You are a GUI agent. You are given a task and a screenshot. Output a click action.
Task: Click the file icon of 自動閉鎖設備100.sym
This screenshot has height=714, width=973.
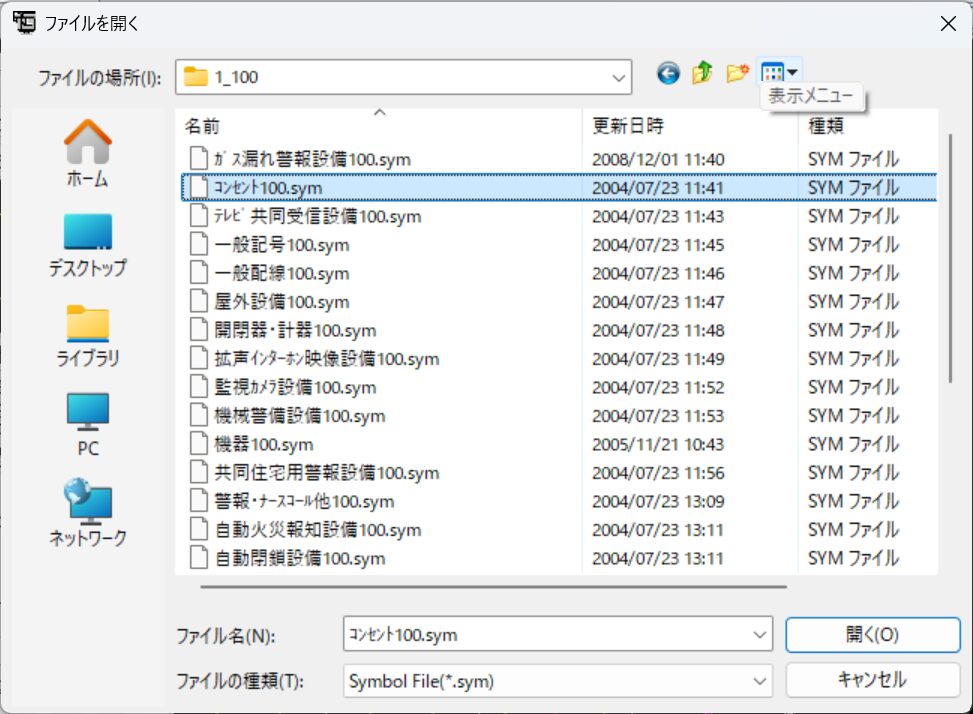tap(199, 558)
